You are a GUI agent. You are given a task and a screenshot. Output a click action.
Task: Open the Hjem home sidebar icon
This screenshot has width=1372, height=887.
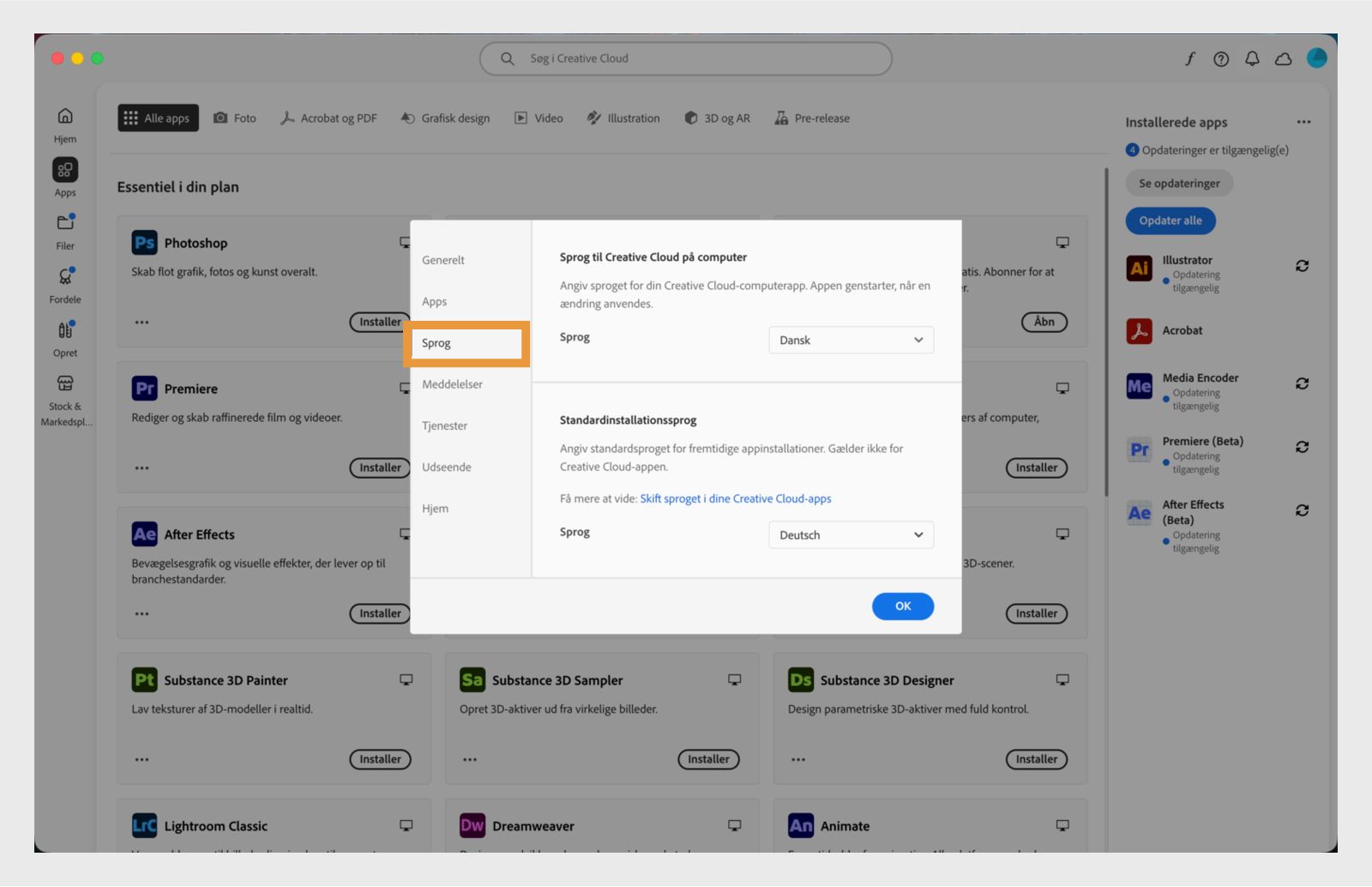65,116
